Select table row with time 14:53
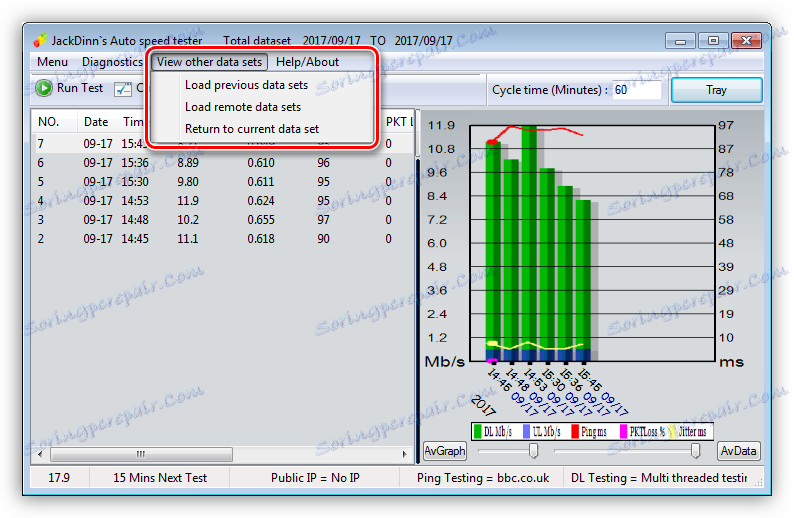Image resolution: width=794 pixels, height=518 pixels. point(223,201)
